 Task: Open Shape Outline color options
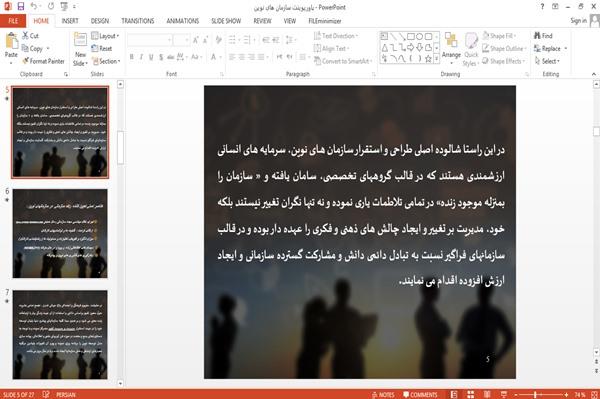(x=504, y=49)
